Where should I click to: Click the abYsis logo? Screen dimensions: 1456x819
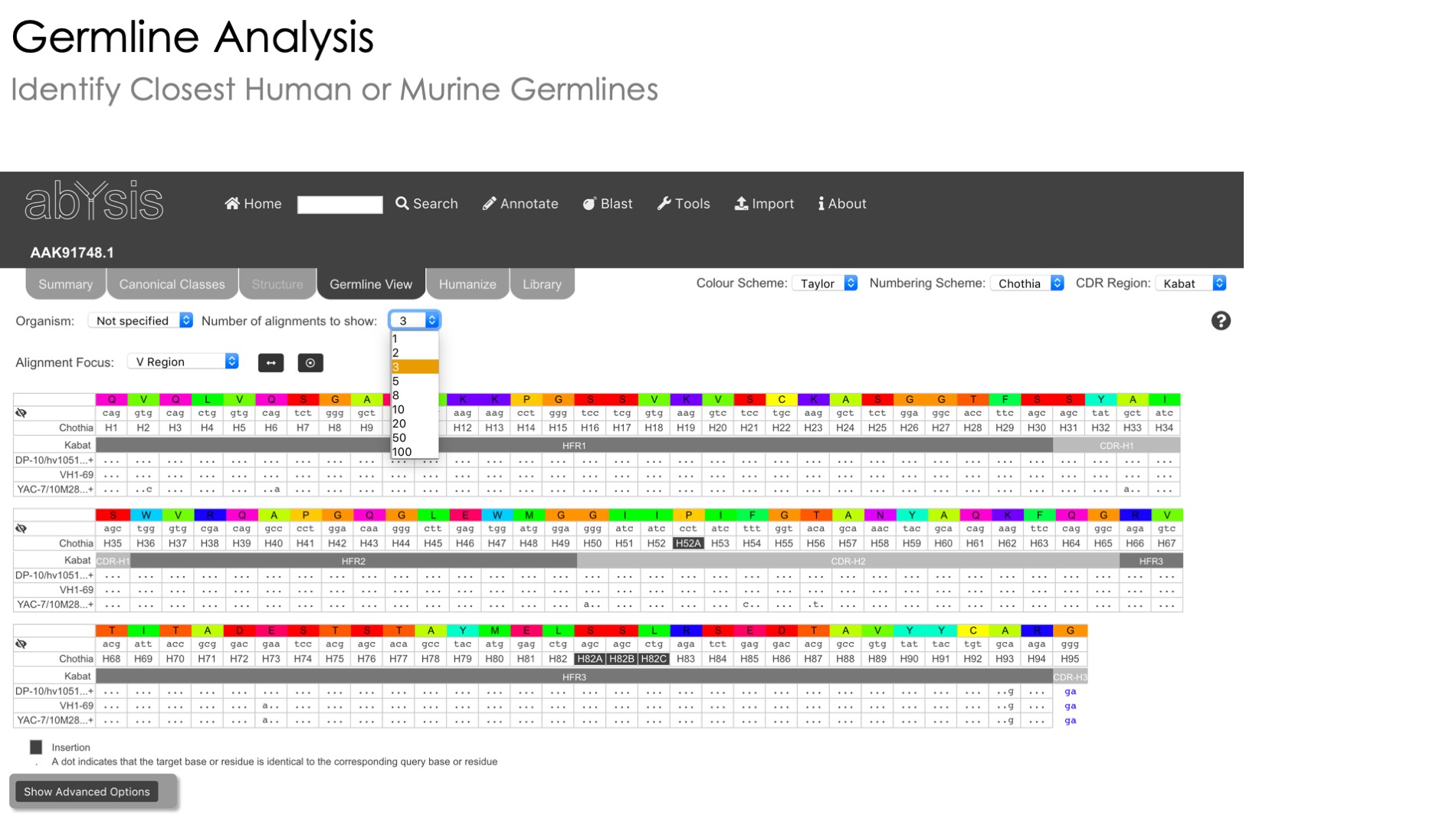(x=93, y=201)
